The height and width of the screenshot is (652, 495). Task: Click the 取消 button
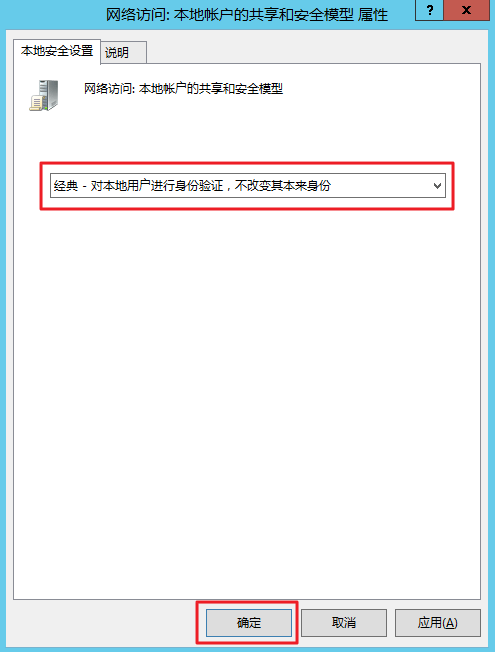pyautogui.click(x=344, y=622)
